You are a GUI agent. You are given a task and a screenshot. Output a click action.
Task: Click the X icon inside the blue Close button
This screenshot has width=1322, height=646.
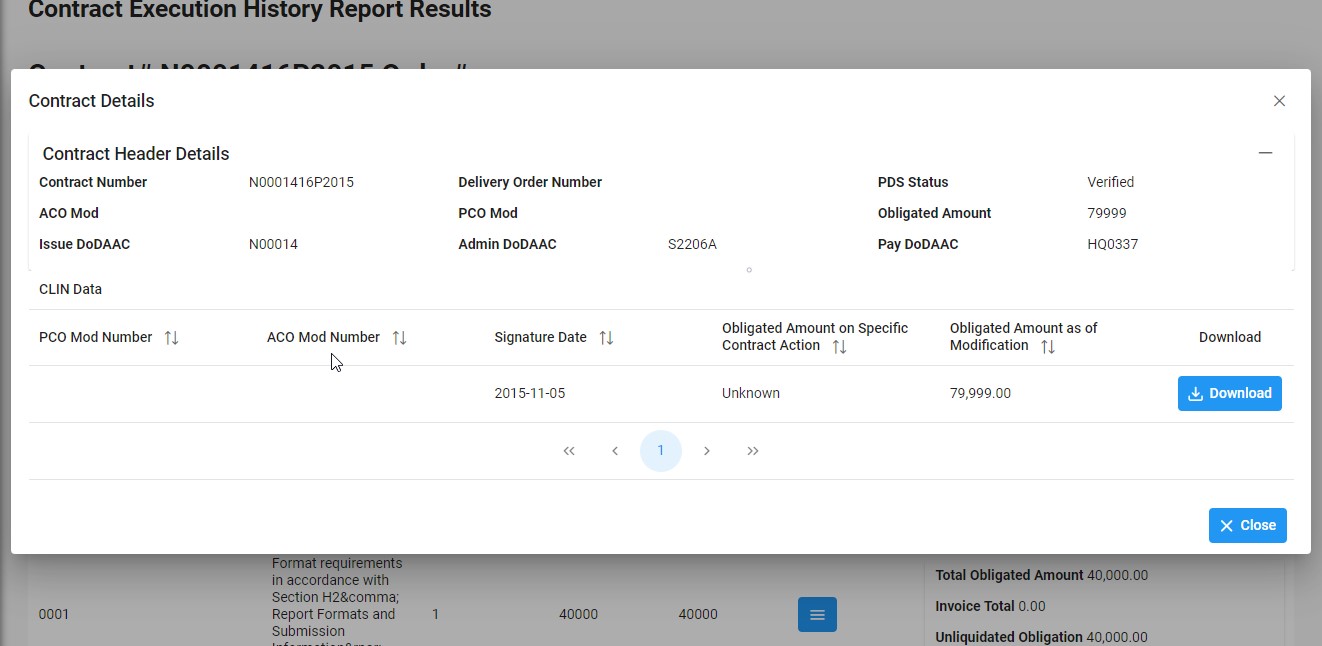point(1227,525)
